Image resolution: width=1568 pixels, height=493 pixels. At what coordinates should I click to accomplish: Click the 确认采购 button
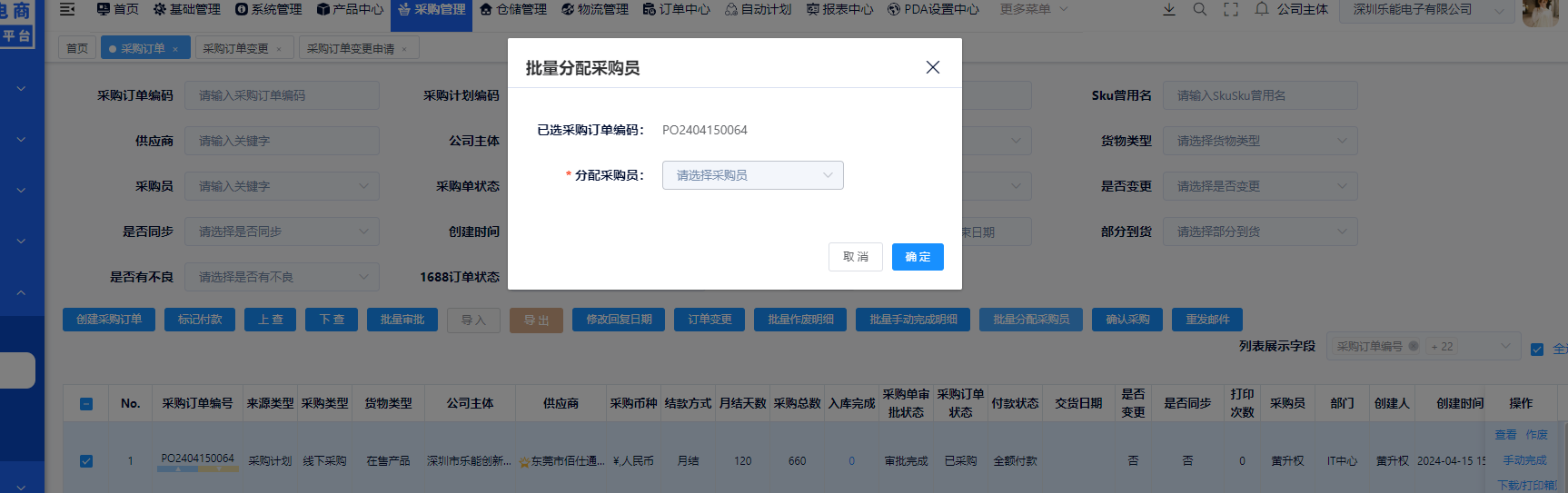[1127, 320]
